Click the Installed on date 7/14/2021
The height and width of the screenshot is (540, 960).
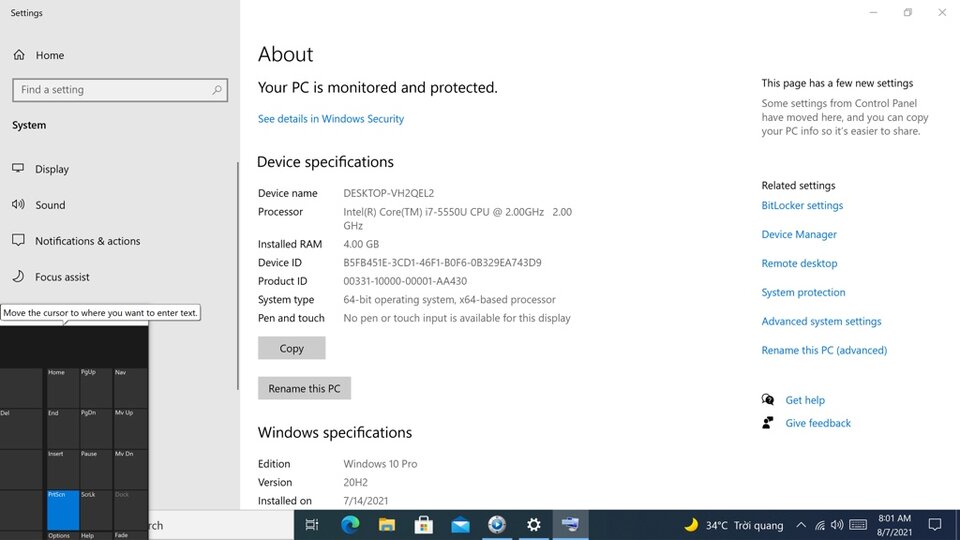366,501
